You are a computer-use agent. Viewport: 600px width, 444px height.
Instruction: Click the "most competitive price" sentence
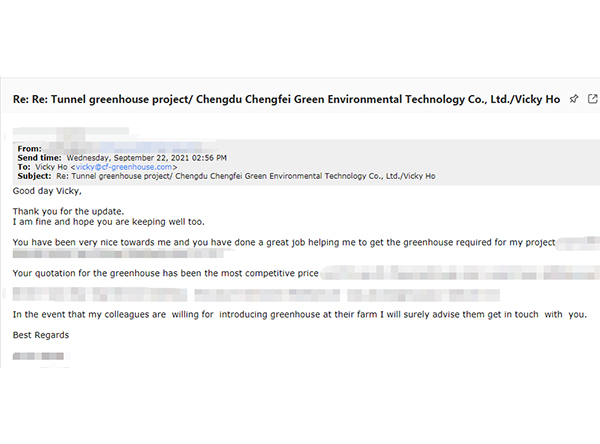tap(165, 273)
